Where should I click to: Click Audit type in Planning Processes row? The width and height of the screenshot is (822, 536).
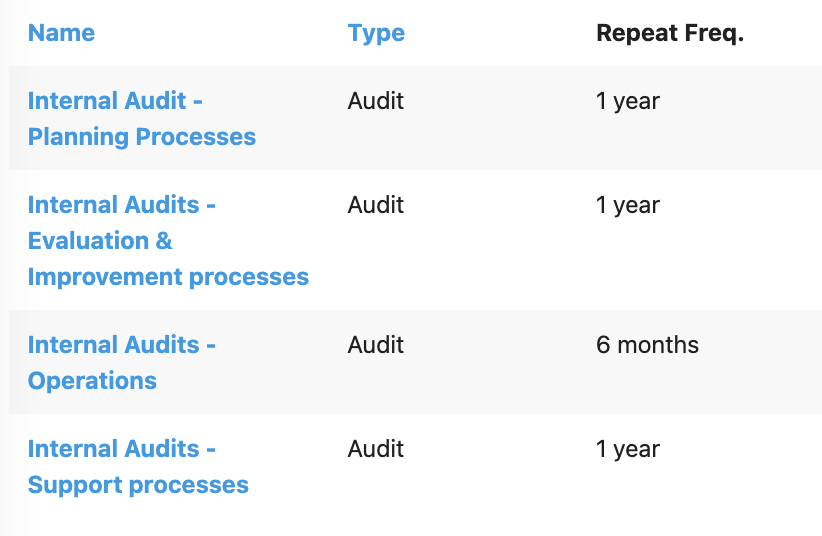pyautogui.click(x=375, y=101)
